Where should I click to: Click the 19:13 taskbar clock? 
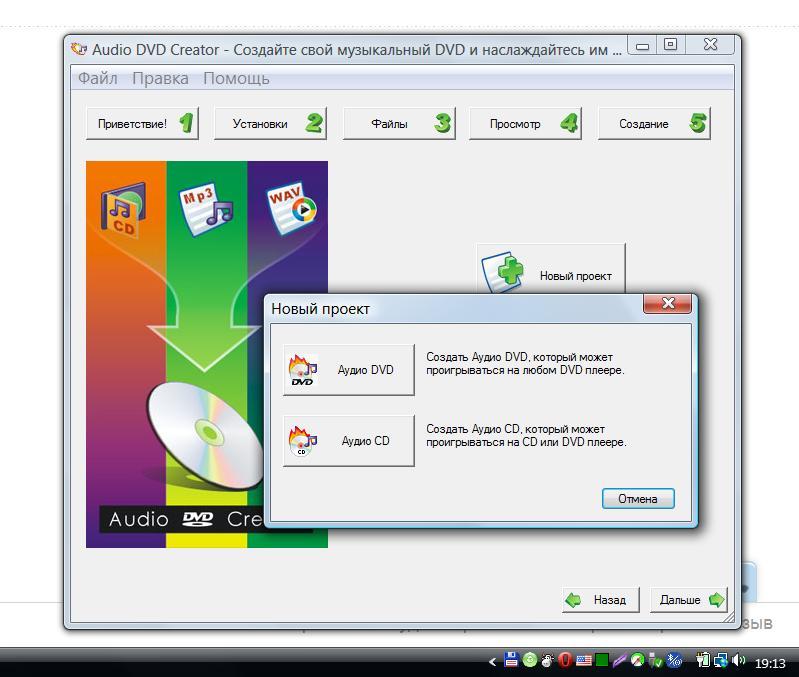point(770,663)
